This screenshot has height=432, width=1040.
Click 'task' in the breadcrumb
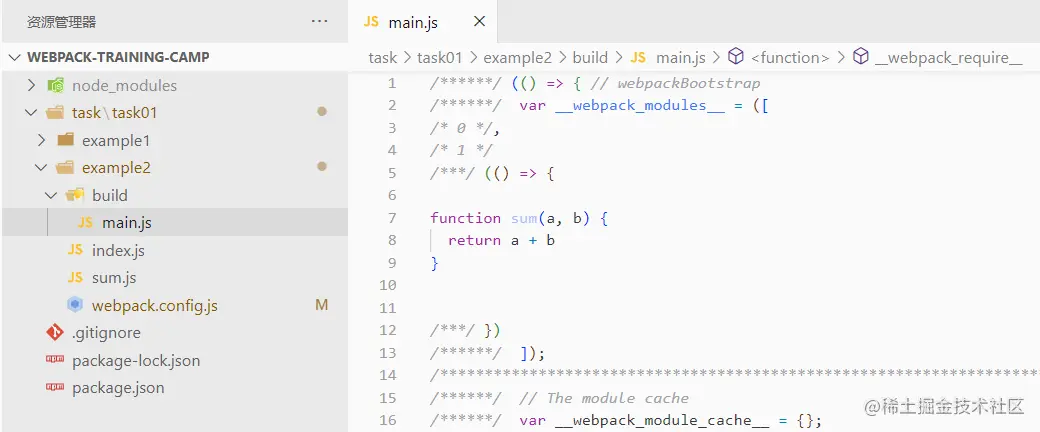point(383,58)
